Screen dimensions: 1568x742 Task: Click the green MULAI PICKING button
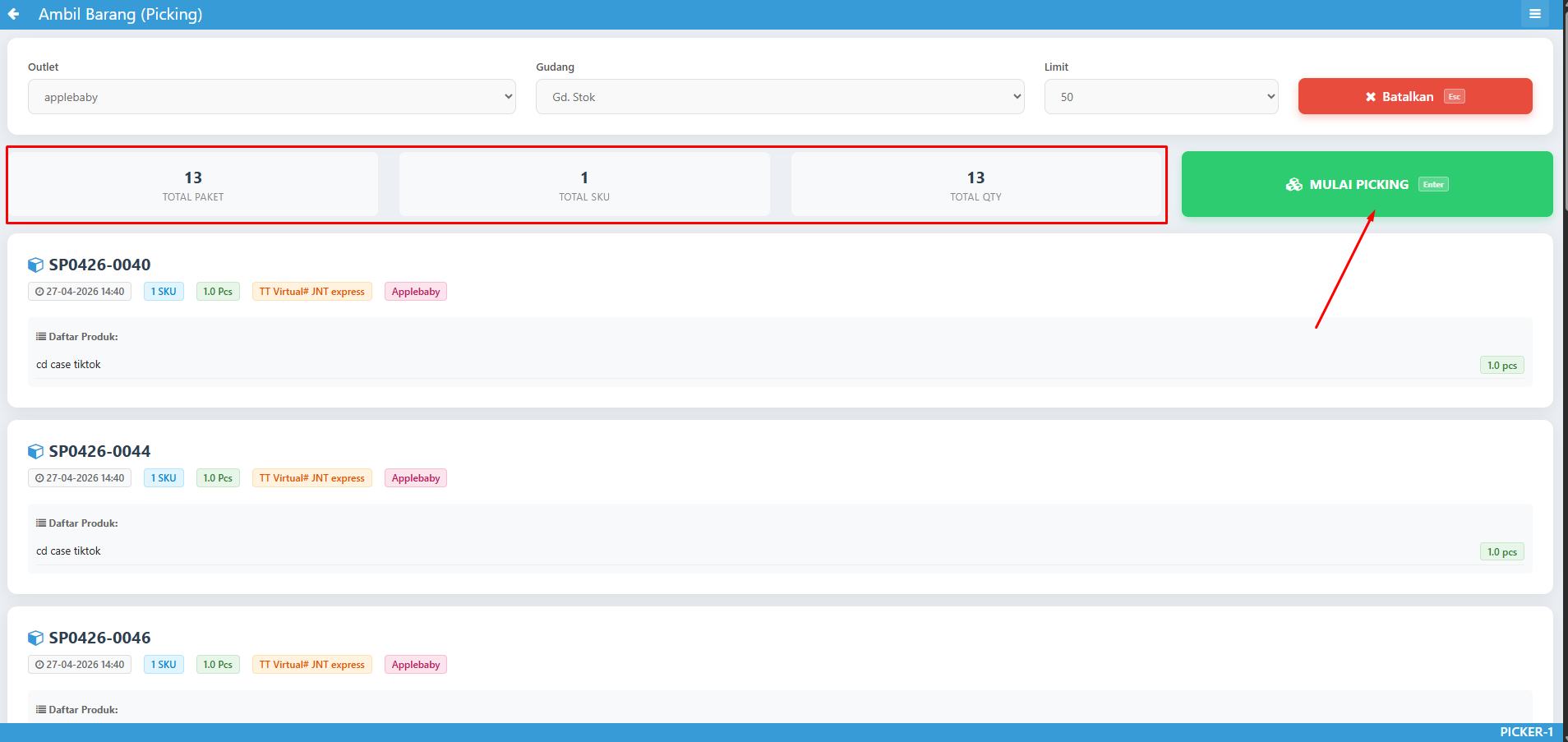click(x=1367, y=184)
